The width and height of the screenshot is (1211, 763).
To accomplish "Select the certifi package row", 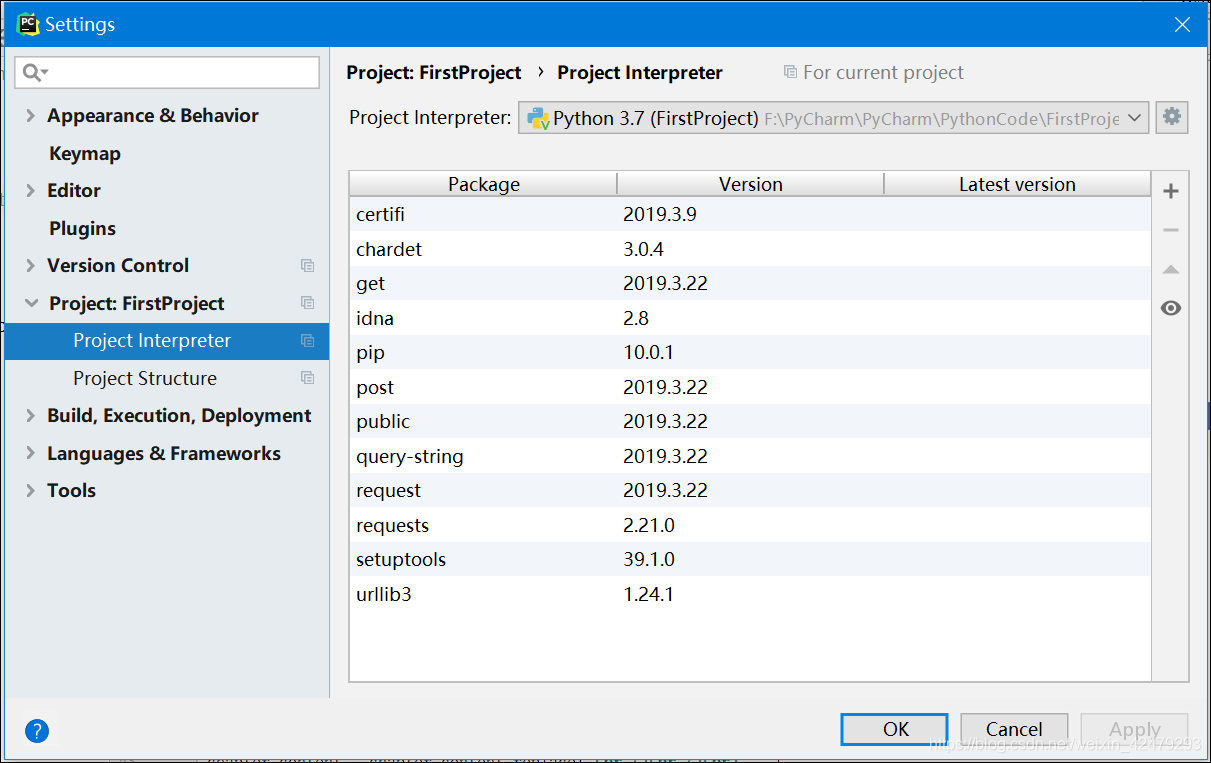I will coord(750,214).
